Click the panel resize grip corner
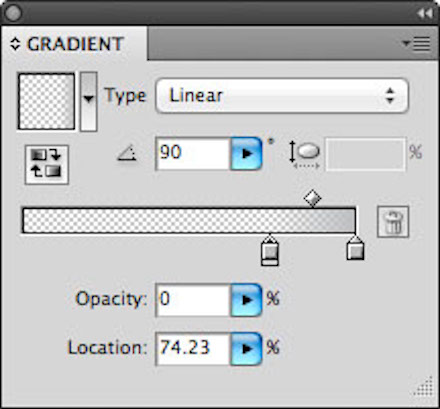Image resolution: width=440 pixels, height=409 pixels. click(424, 387)
